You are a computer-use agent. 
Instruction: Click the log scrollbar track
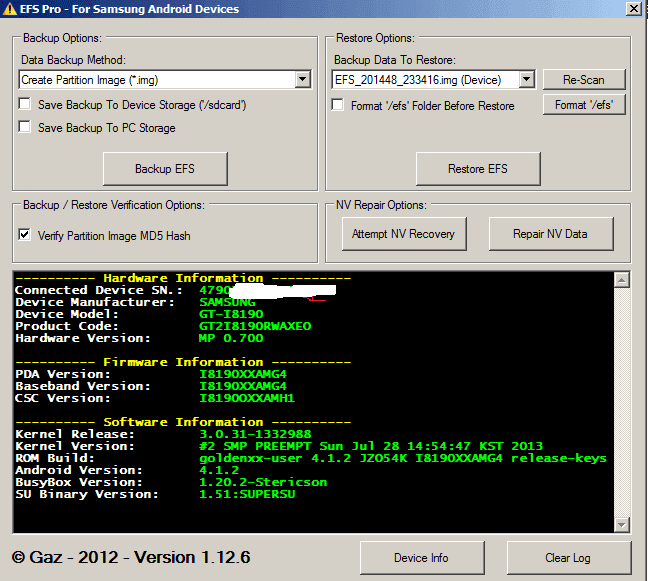point(622,402)
